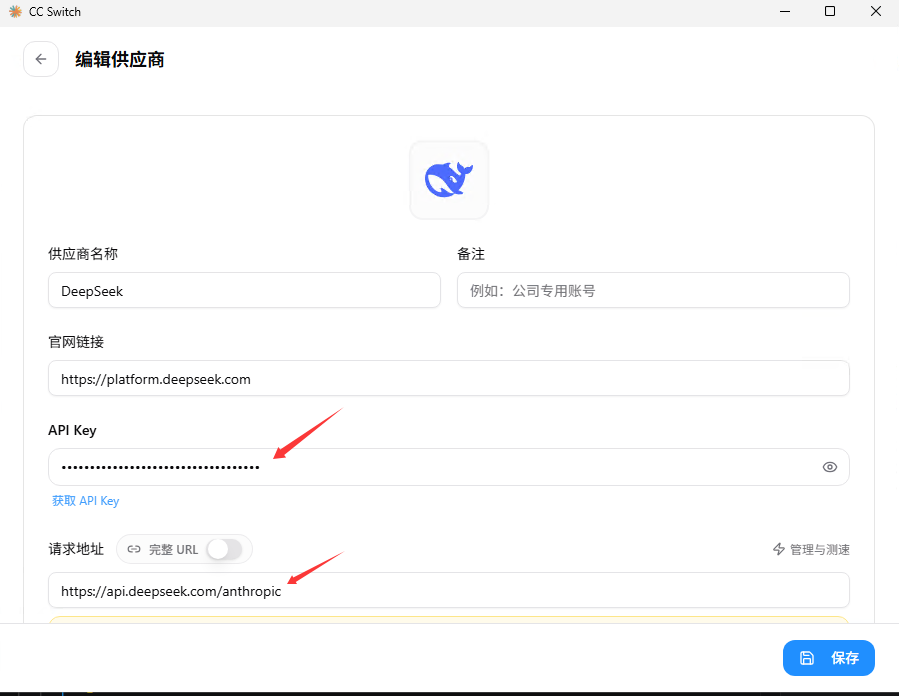The image size is (899, 696).
Task: Close the CC Switch window
Action: coord(875,11)
